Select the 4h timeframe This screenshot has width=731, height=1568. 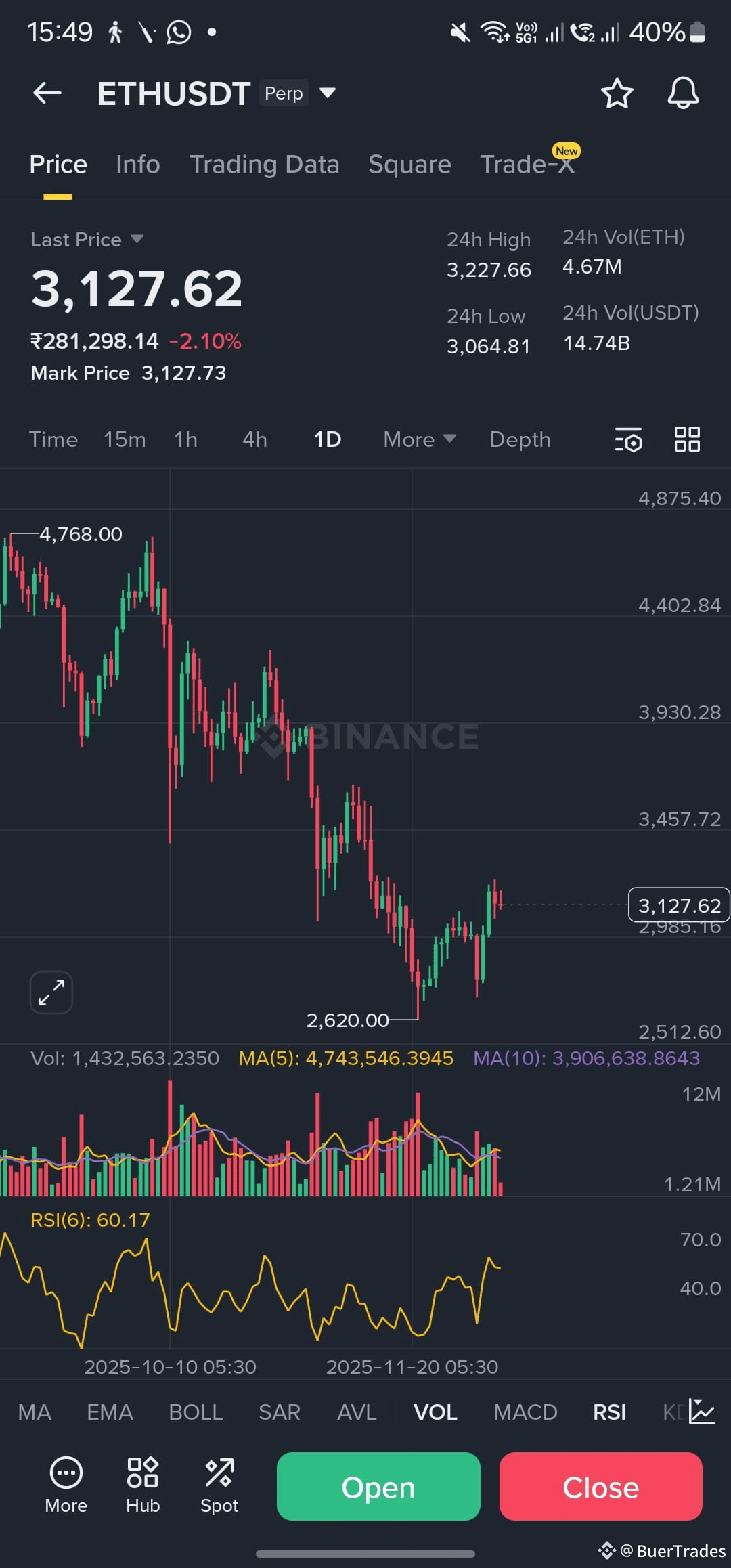[x=255, y=439]
